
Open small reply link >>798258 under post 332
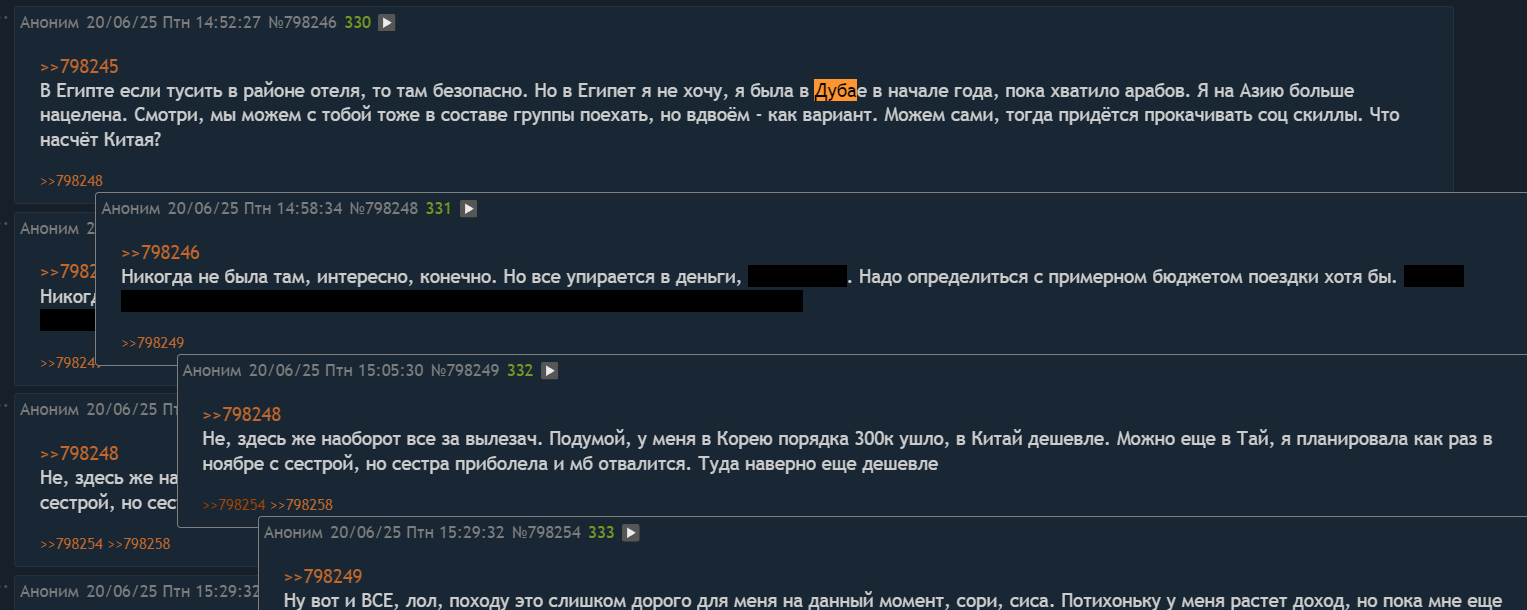[x=301, y=505]
